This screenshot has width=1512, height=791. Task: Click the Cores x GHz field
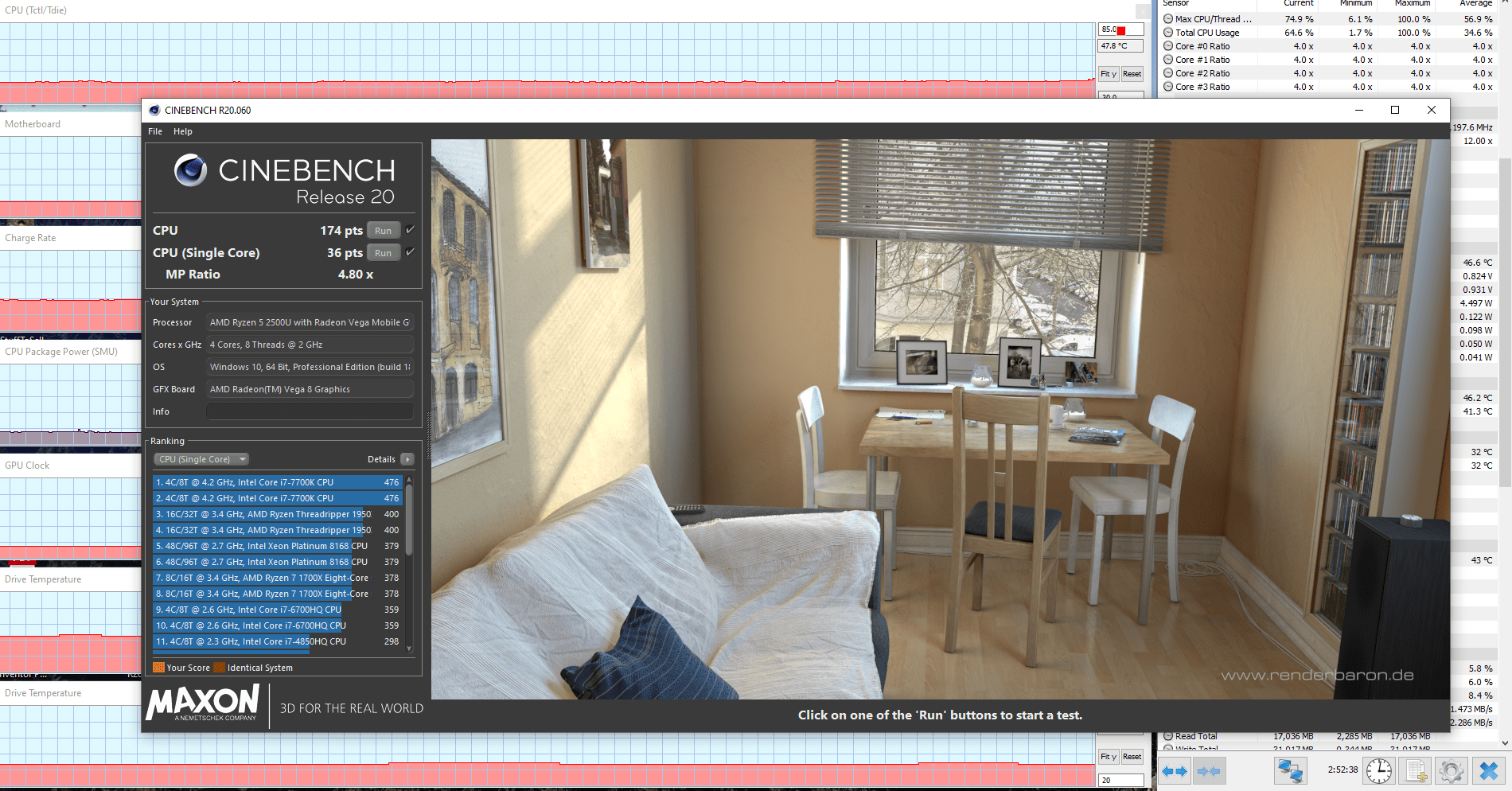[x=310, y=345]
